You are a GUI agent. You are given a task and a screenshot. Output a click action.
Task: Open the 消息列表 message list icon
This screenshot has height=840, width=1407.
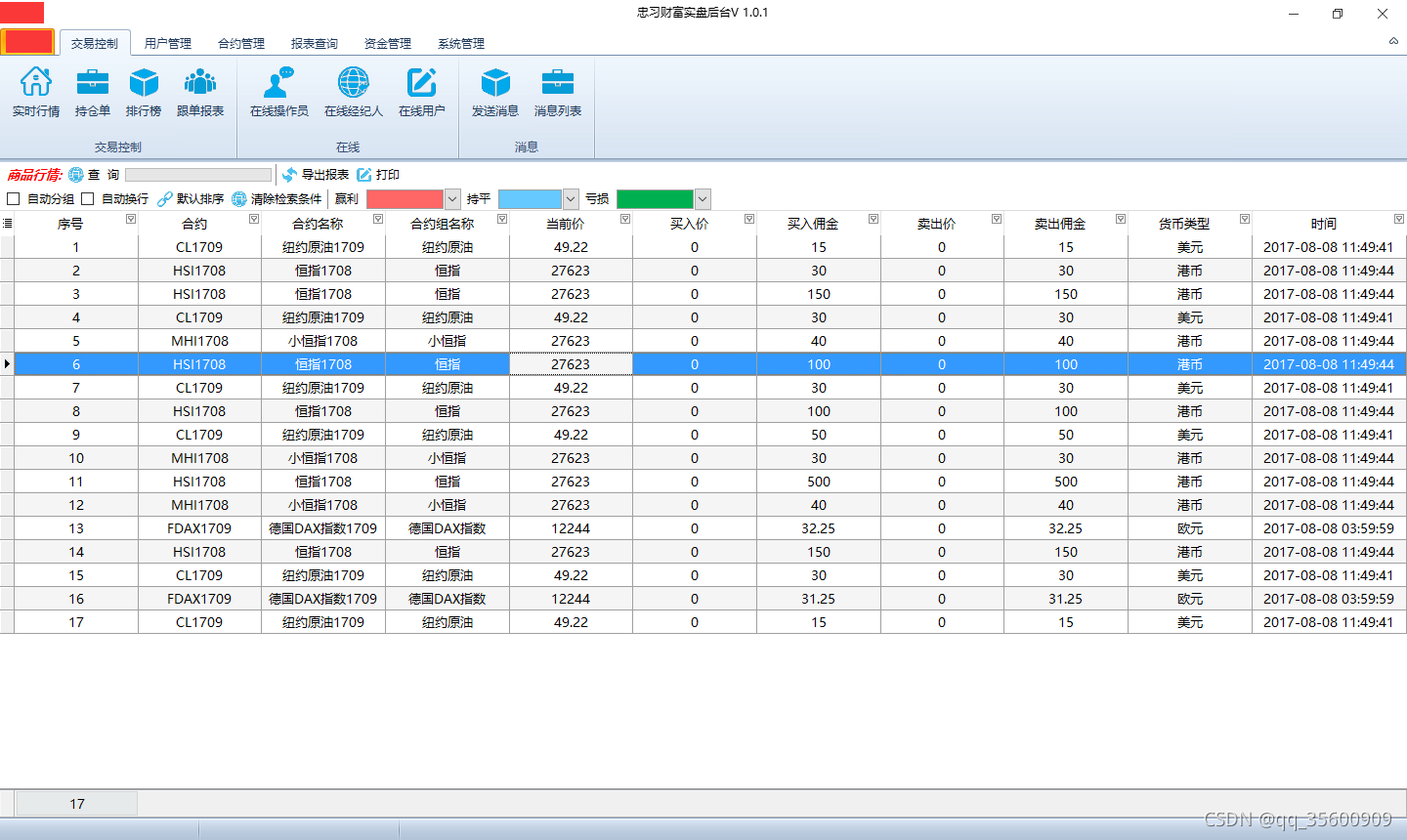[x=558, y=82]
